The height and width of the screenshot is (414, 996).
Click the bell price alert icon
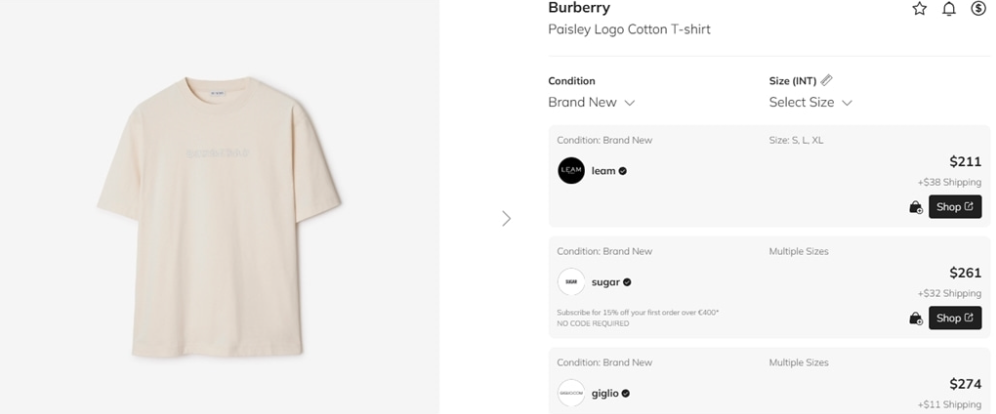(949, 9)
